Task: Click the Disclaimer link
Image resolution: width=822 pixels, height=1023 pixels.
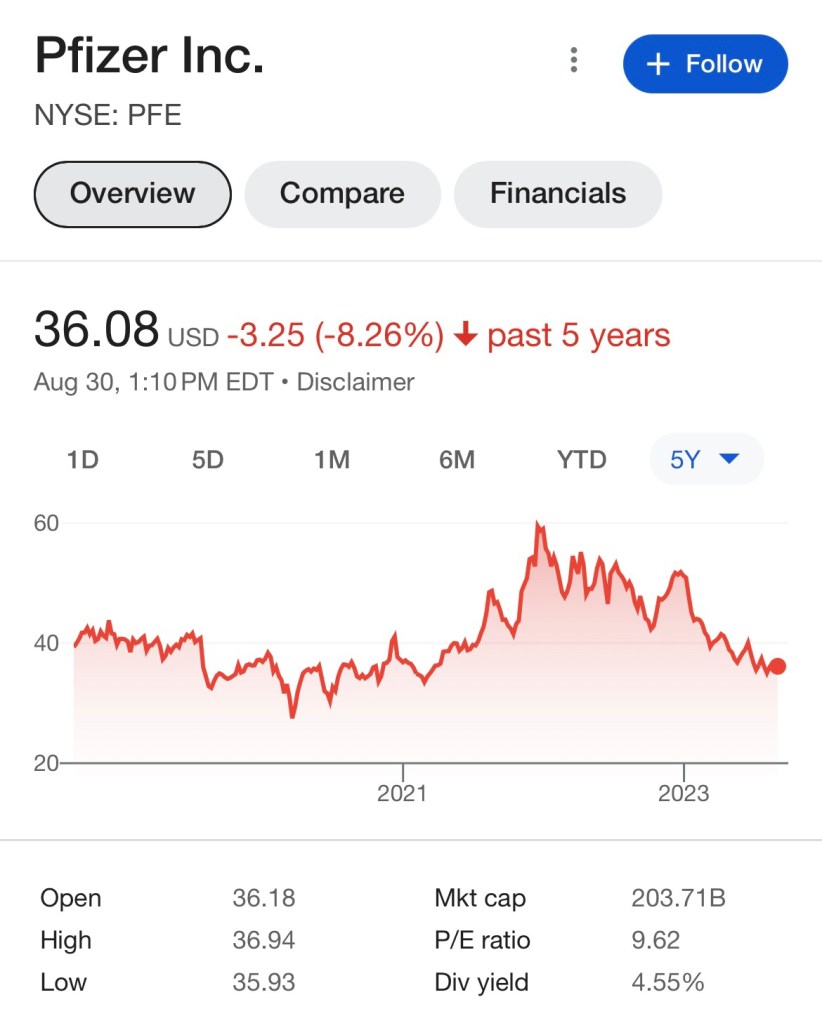Action: [355, 381]
